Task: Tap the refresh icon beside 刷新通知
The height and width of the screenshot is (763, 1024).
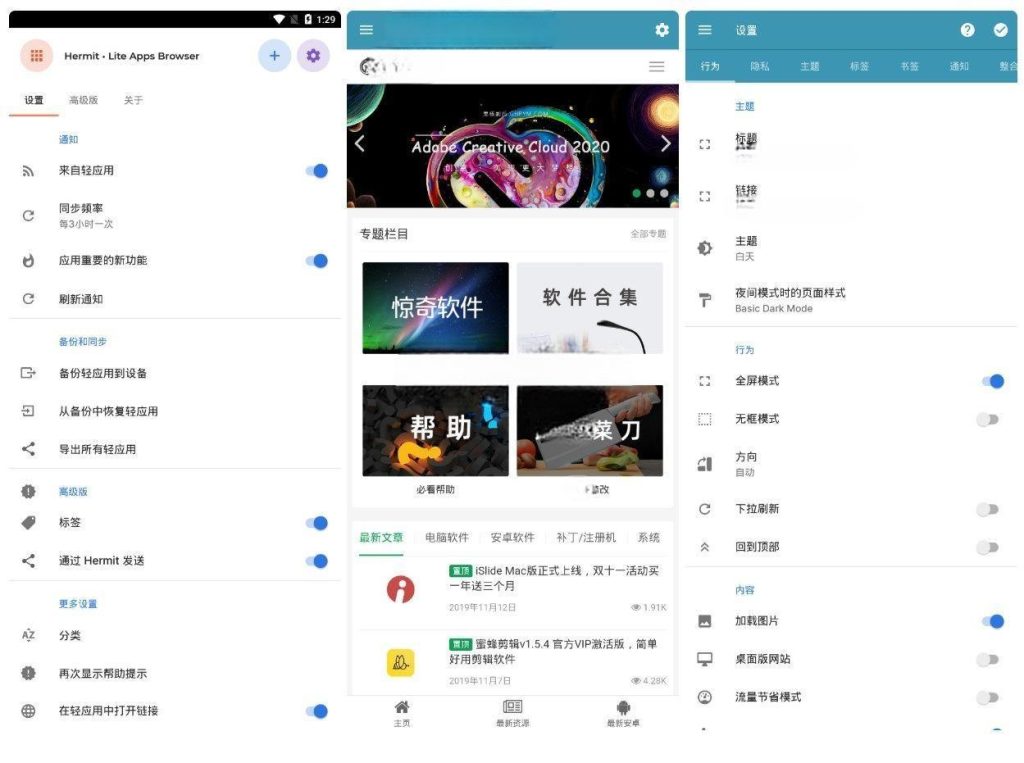Action: 28,299
